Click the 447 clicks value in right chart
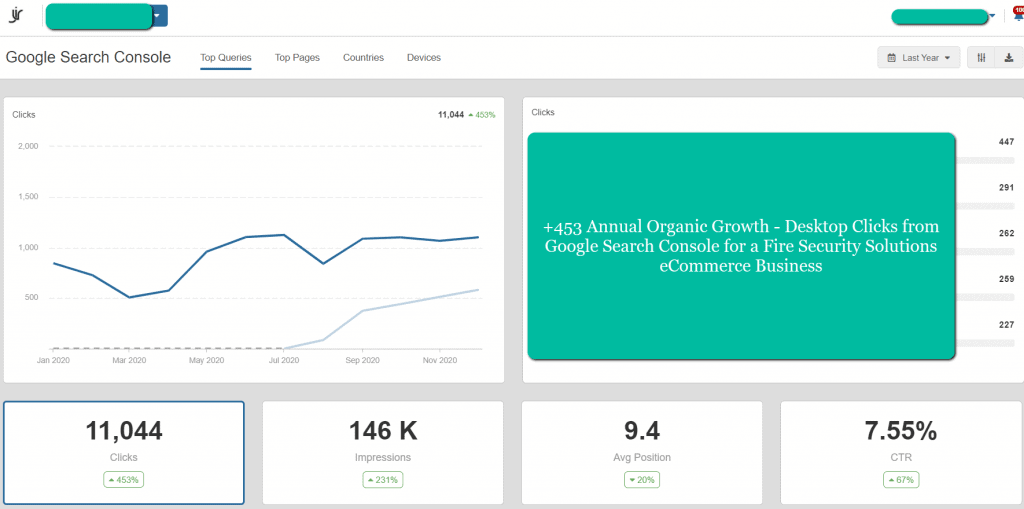Screen dimensions: 1024x509 click(1006, 142)
